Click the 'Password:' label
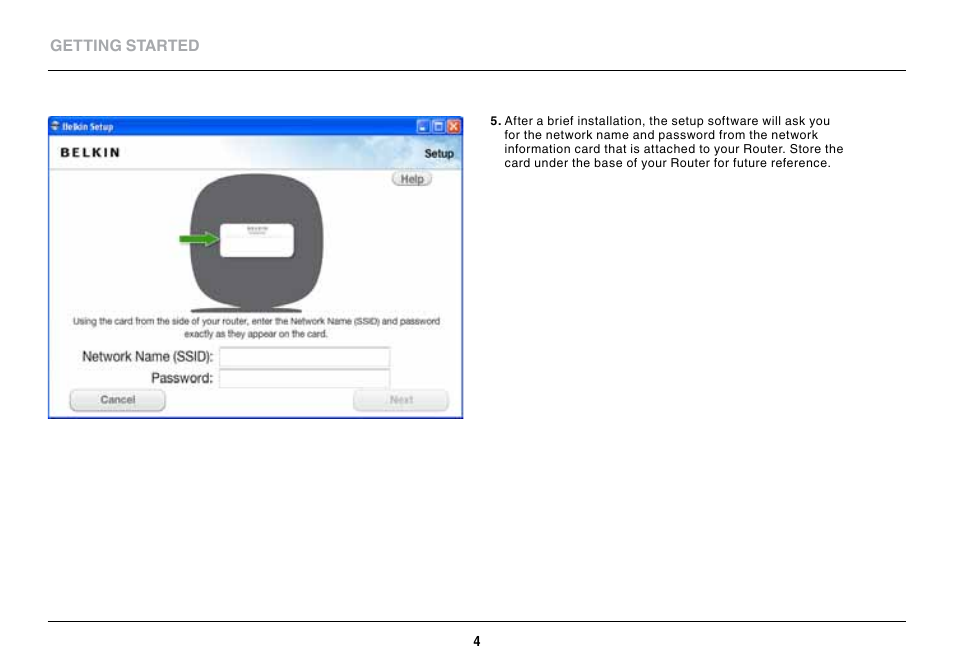 pyautogui.click(x=182, y=378)
